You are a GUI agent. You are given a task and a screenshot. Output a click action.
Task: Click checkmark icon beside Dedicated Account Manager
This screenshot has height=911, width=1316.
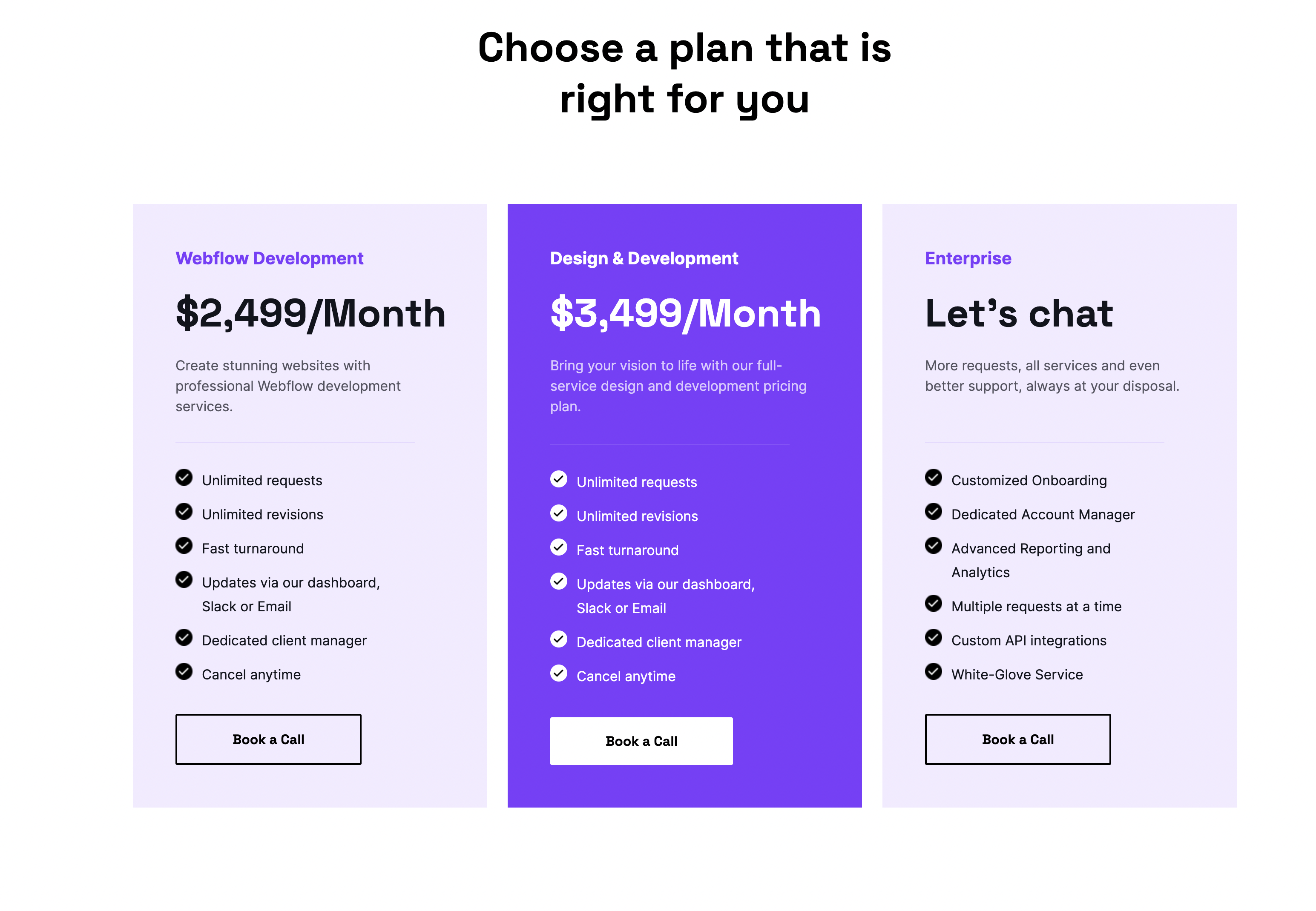[x=934, y=511]
